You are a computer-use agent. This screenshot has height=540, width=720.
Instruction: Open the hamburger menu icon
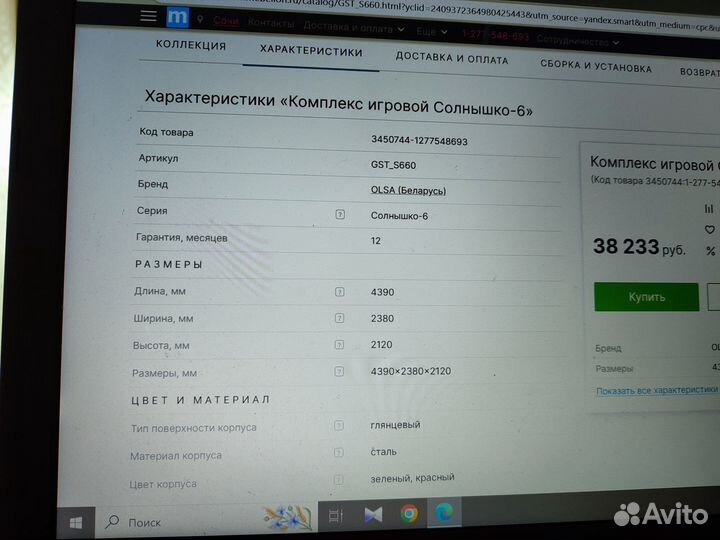148,15
